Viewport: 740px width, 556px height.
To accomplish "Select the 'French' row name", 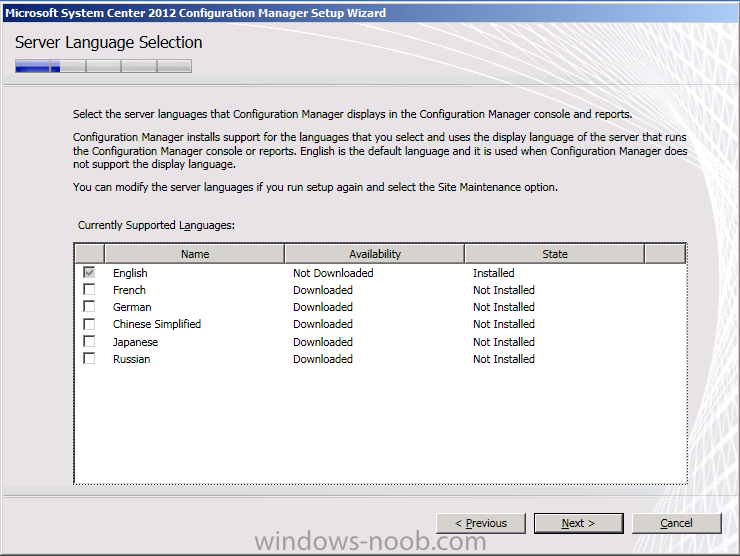I will point(129,290).
